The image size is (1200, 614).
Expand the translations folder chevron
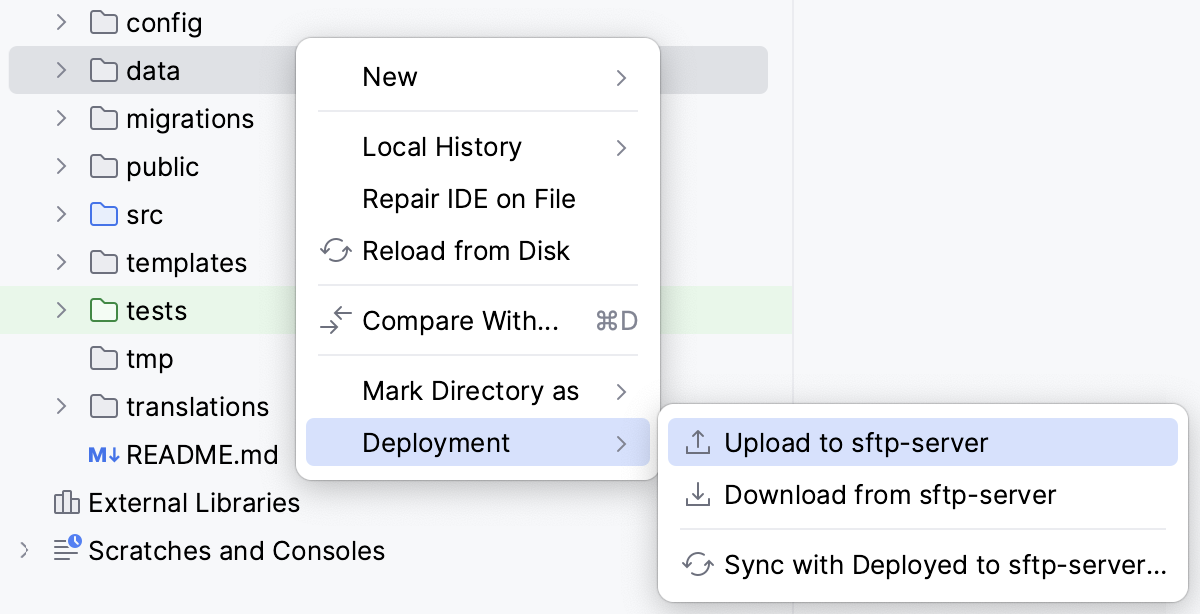[x=60, y=406]
